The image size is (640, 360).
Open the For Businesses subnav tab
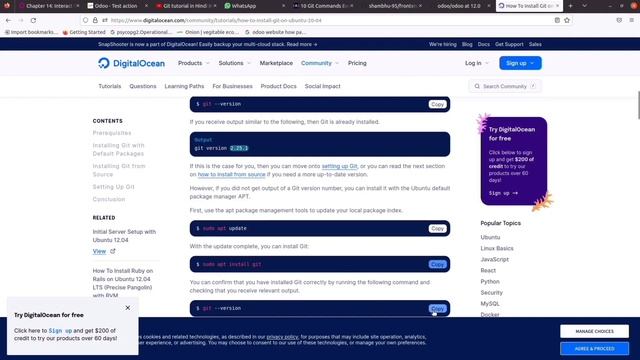pyautogui.click(x=232, y=86)
